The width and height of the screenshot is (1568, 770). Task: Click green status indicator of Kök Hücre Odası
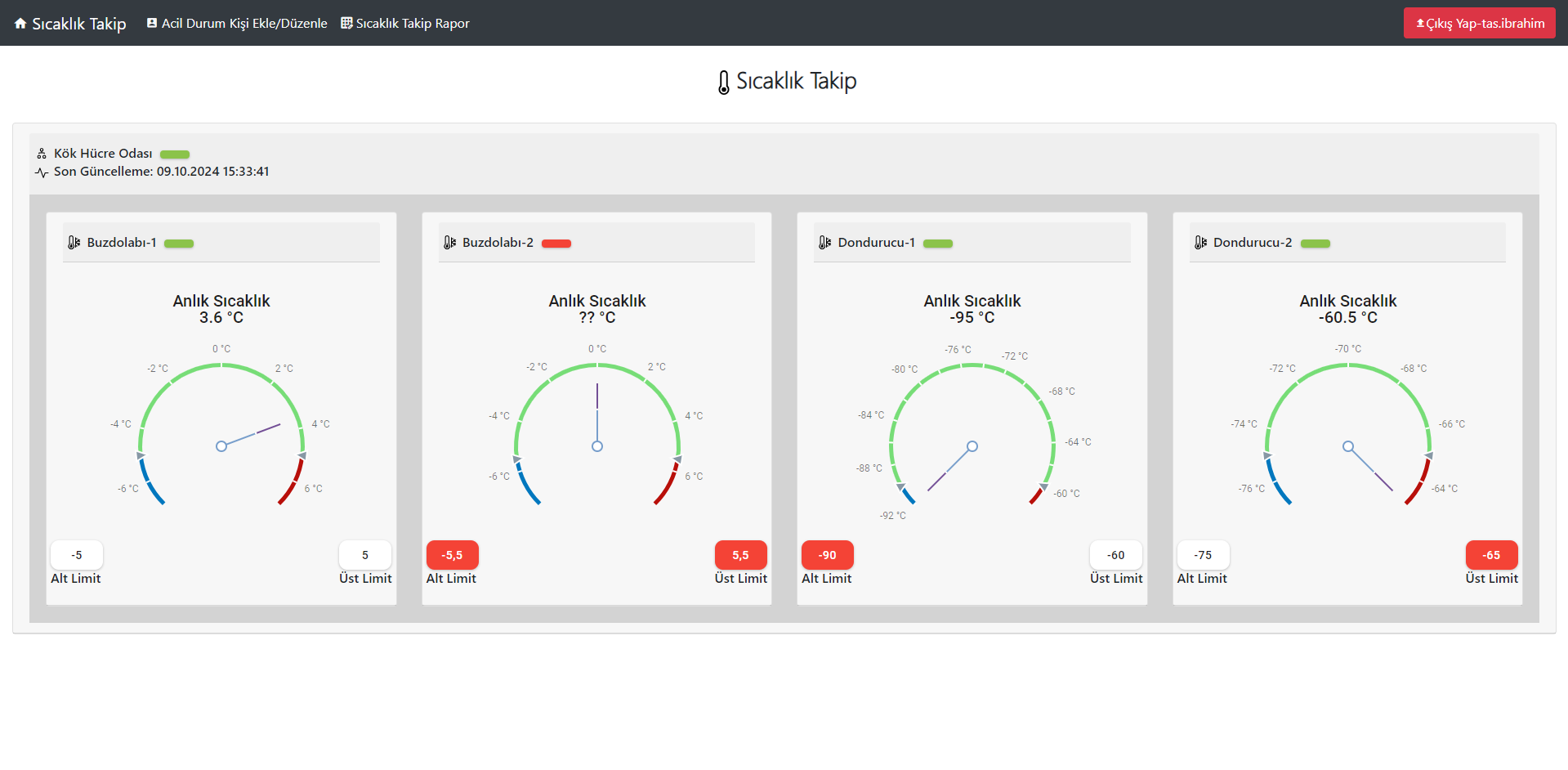[175, 154]
